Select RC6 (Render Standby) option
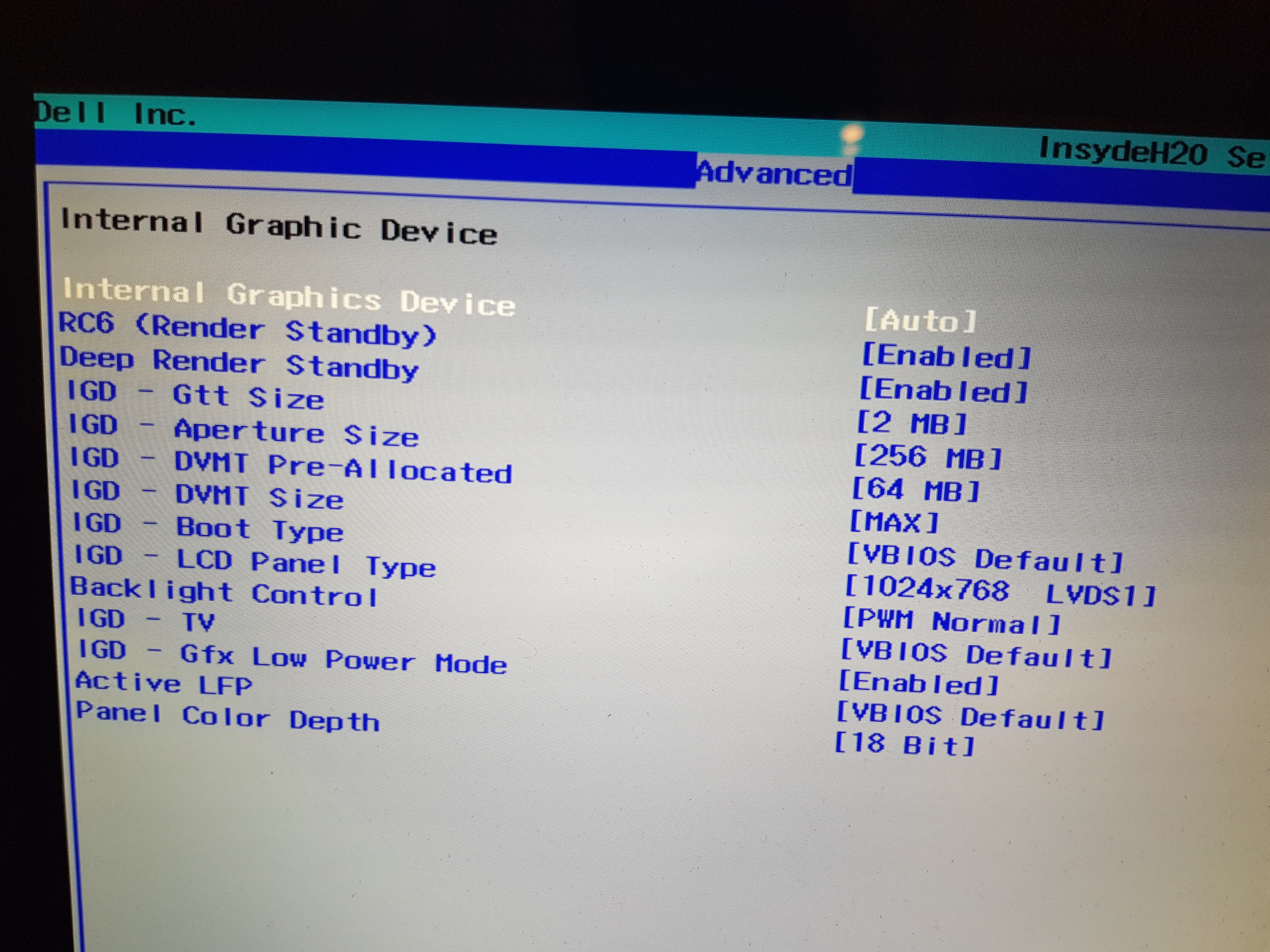This screenshot has width=1270, height=952. tap(248, 330)
